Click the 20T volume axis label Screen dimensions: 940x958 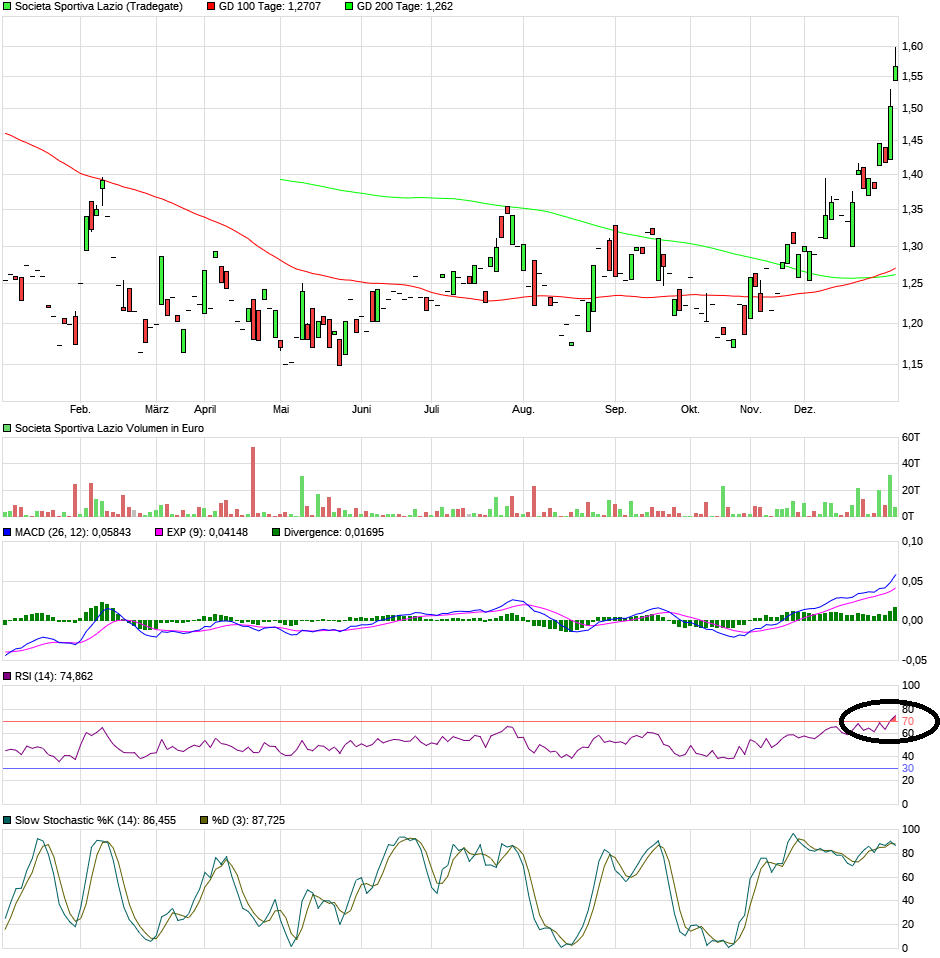(x=911, y=490)
